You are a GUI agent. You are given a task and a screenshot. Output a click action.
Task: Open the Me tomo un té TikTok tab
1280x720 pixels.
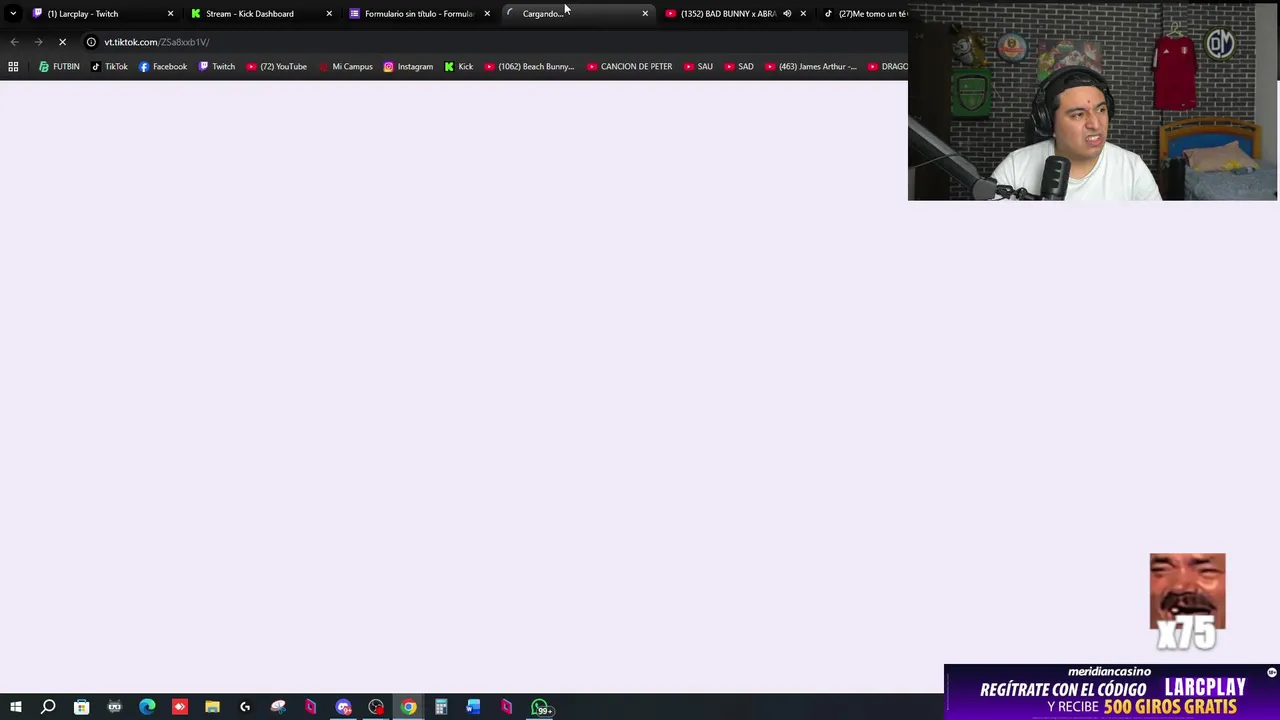click(x=866, y=14)
